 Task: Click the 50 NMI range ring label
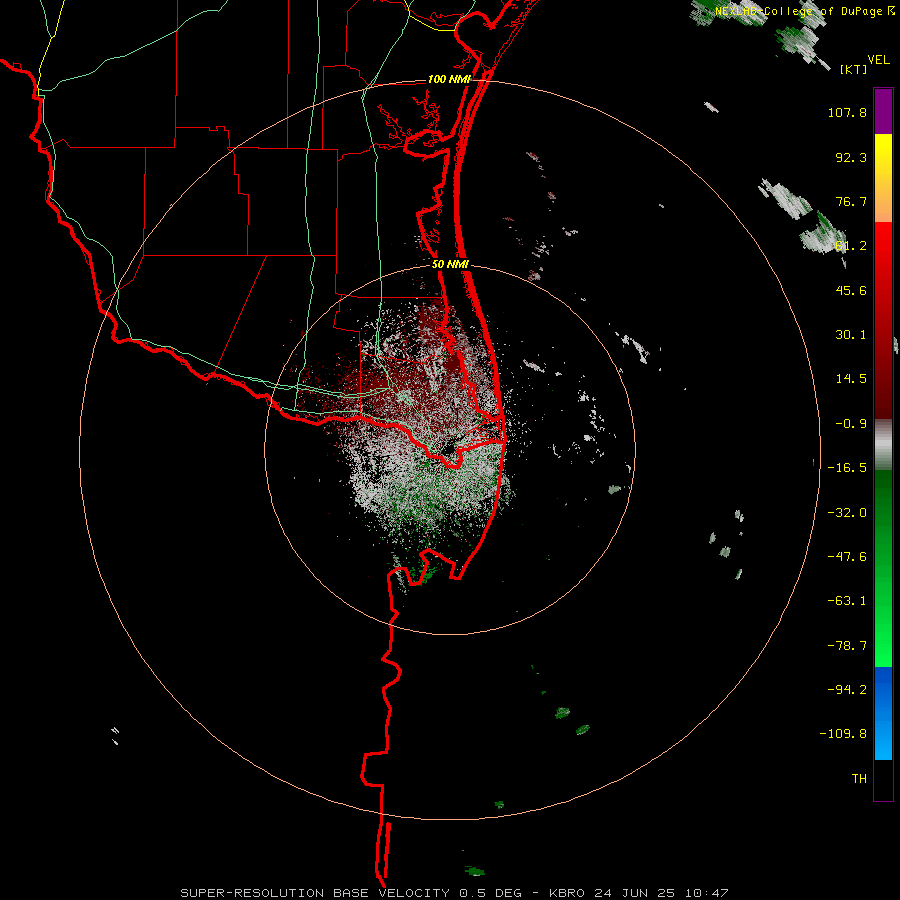(x=451, y=265)
